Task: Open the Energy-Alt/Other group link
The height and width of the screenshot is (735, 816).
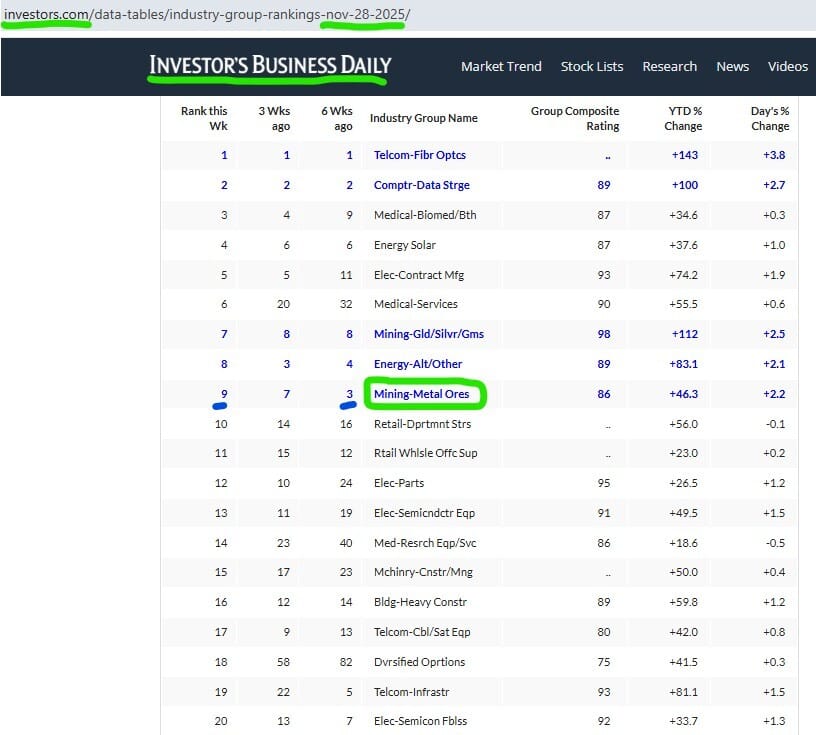Action: coord(418,364)
